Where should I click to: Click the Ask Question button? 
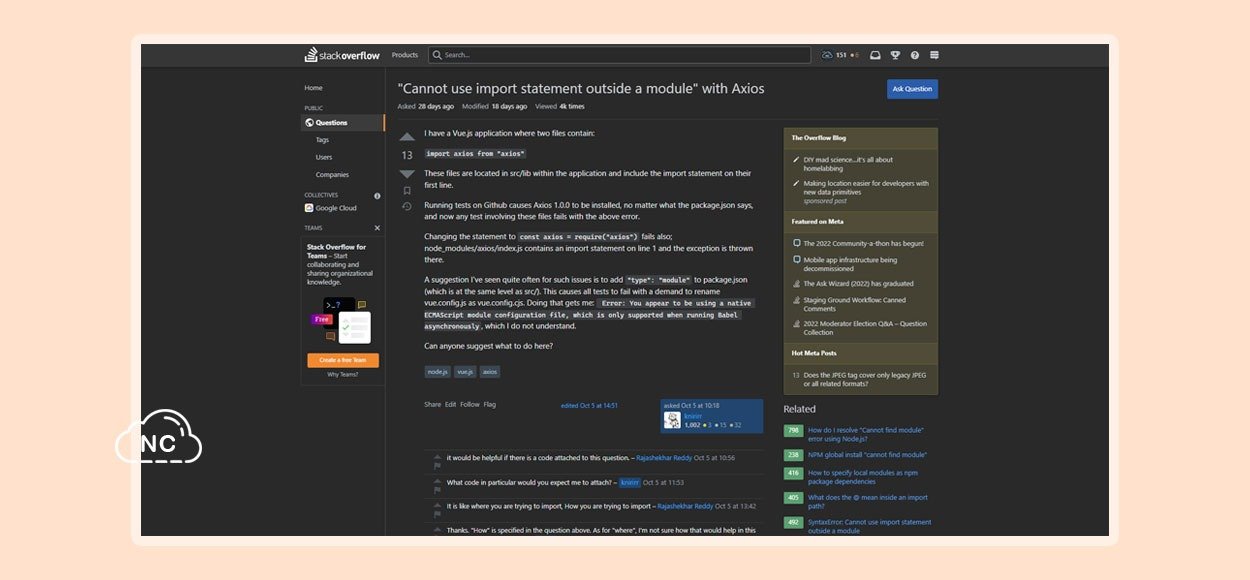(912, 89)
